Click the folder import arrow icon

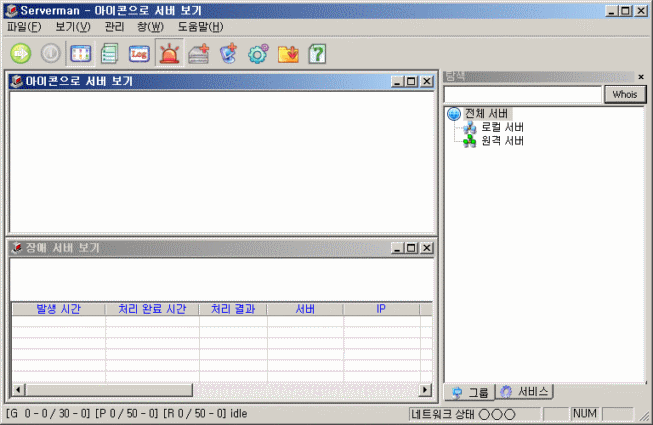point(288,54)
